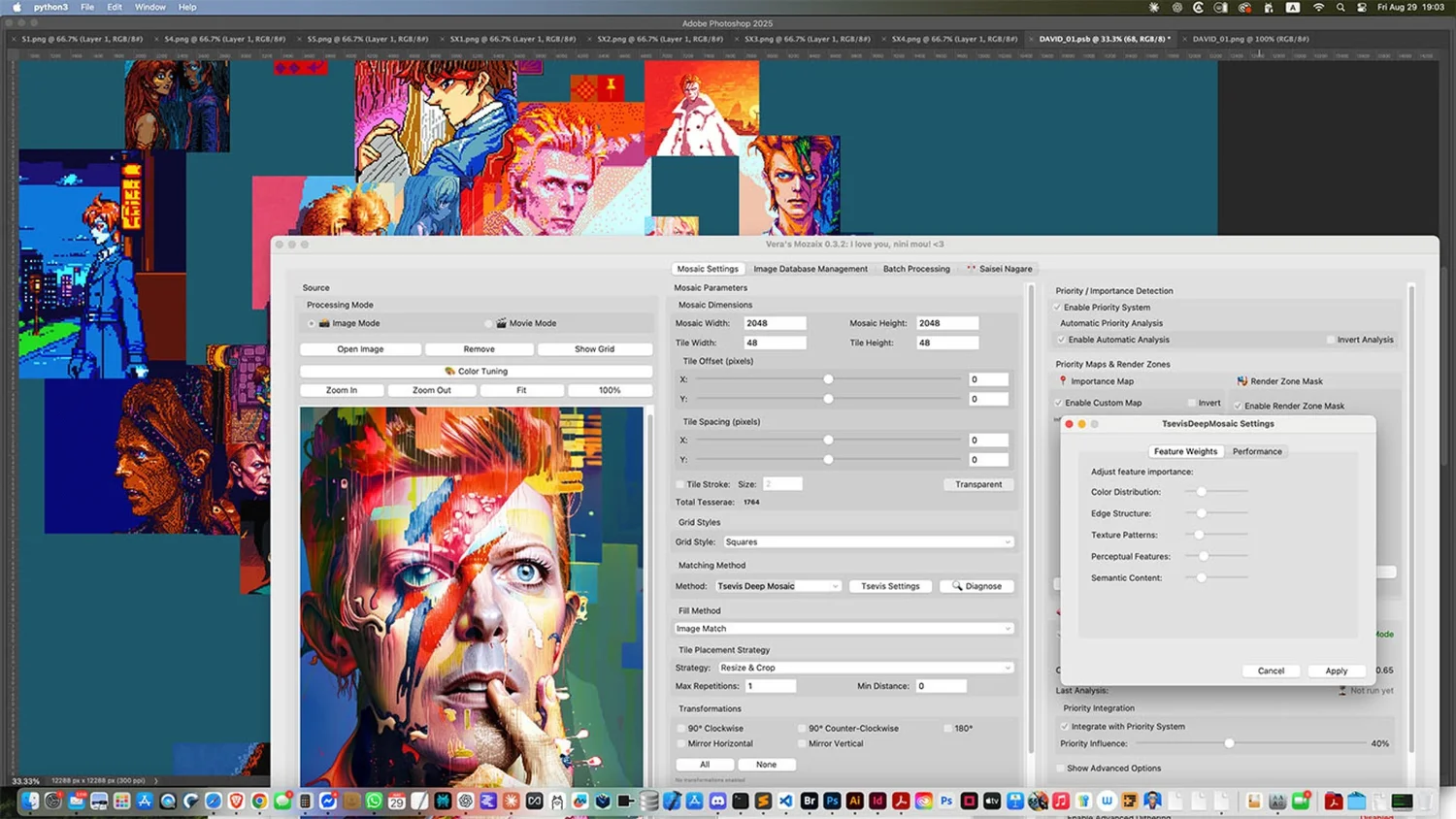The height and width of the screenshot is (819, 1456).
Task: Toggle Enable Automatic Analysis in Mozaix
Action: coord(1061,340)
